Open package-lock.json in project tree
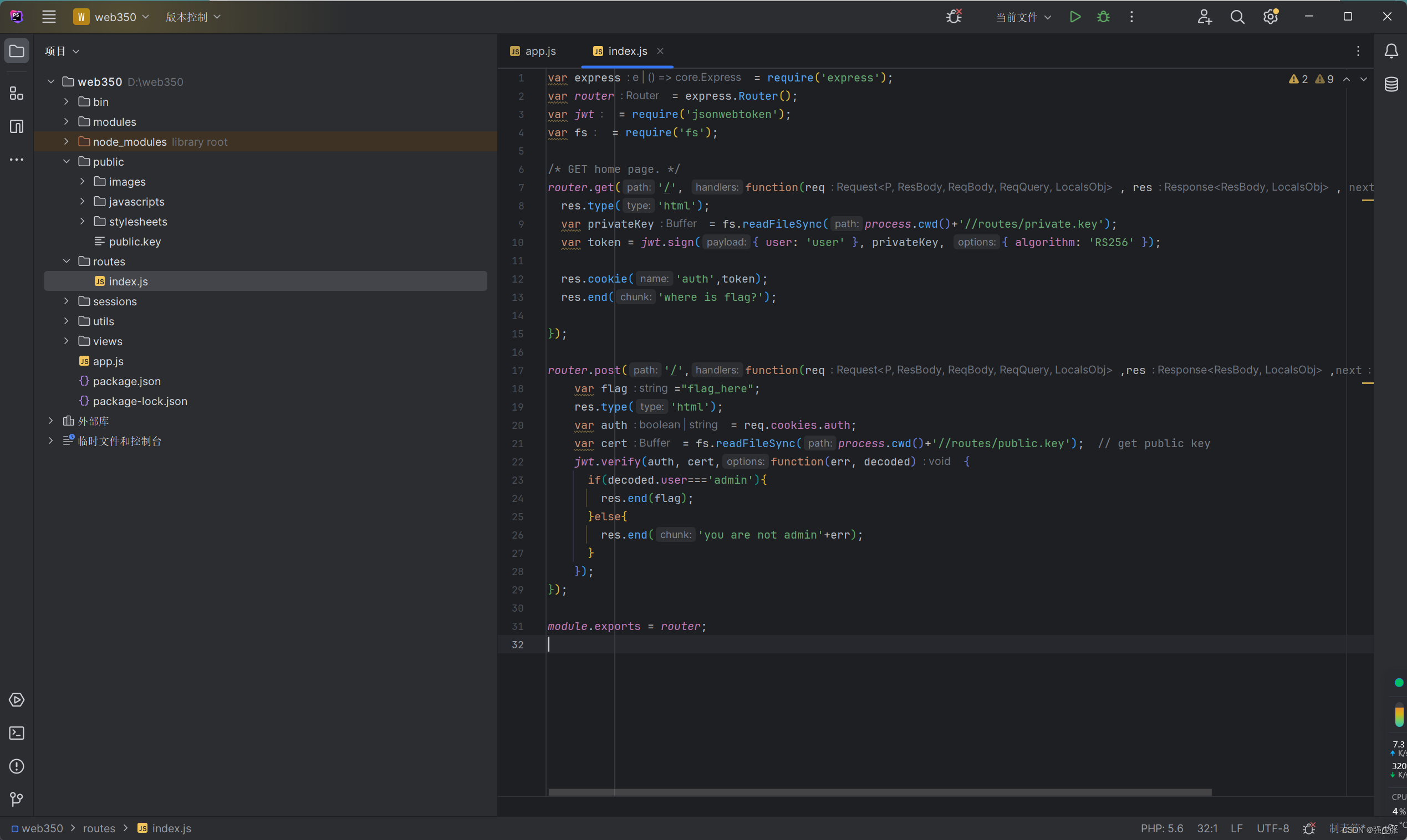 click(133, 401)
